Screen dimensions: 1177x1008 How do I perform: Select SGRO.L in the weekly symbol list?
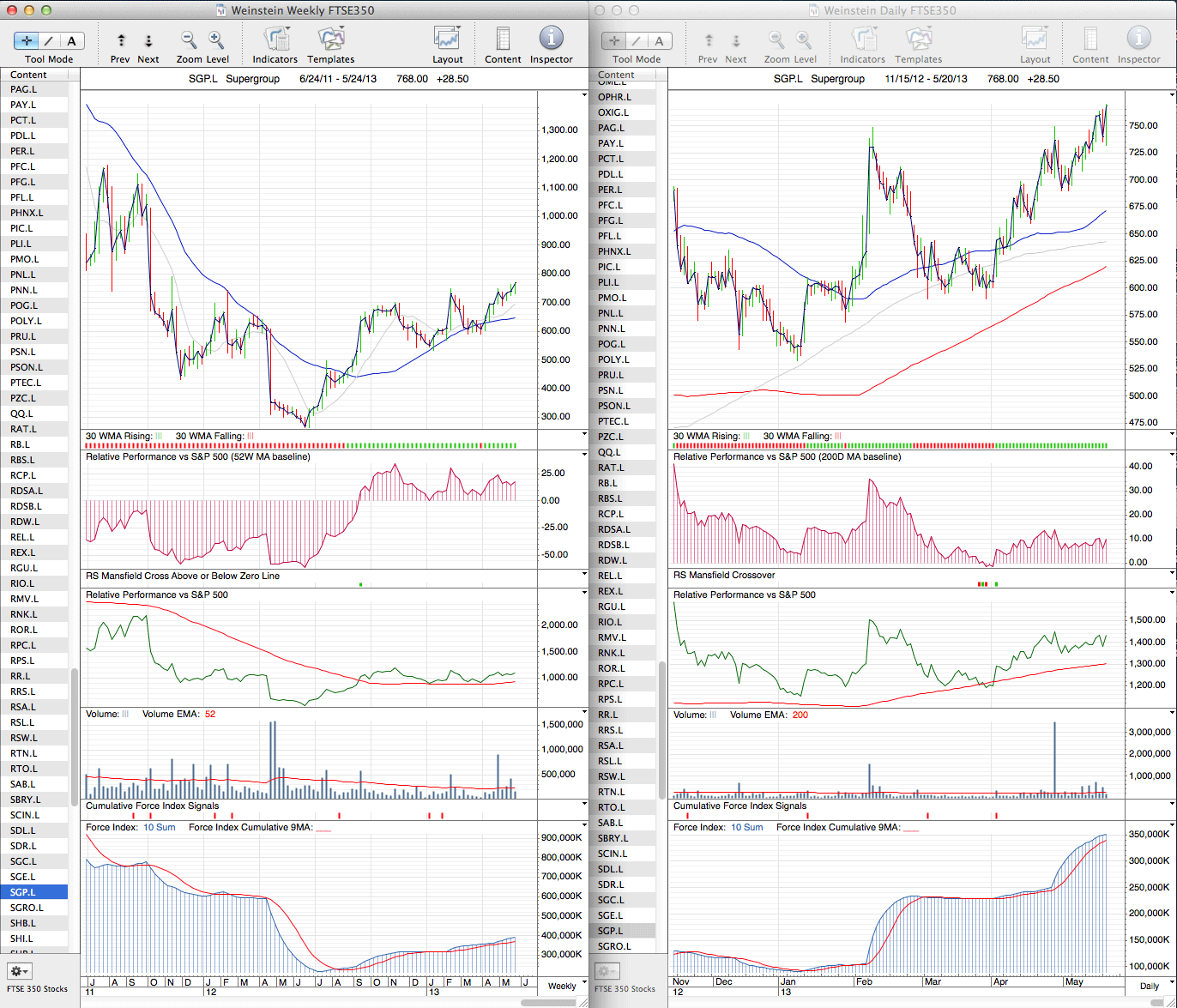27,908
